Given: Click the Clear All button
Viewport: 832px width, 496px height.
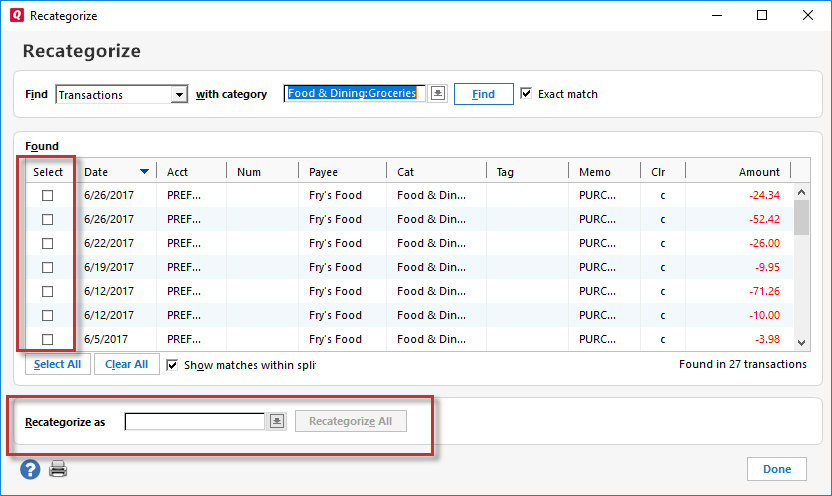Looking at the screenshot, I should 126,365.
